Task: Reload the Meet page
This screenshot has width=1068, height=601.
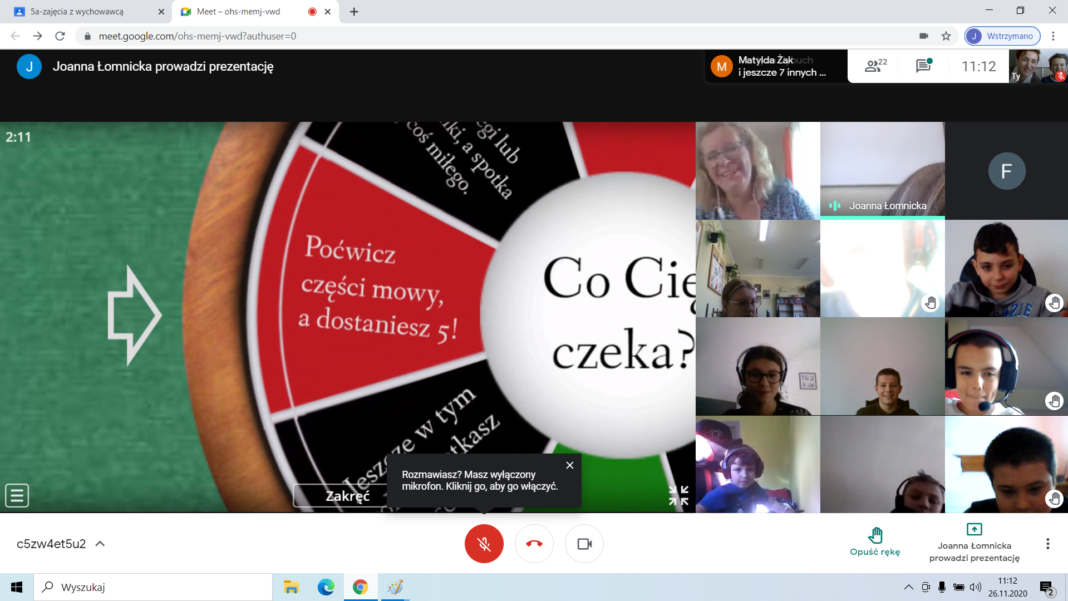Action: click(x=60, y=36)
